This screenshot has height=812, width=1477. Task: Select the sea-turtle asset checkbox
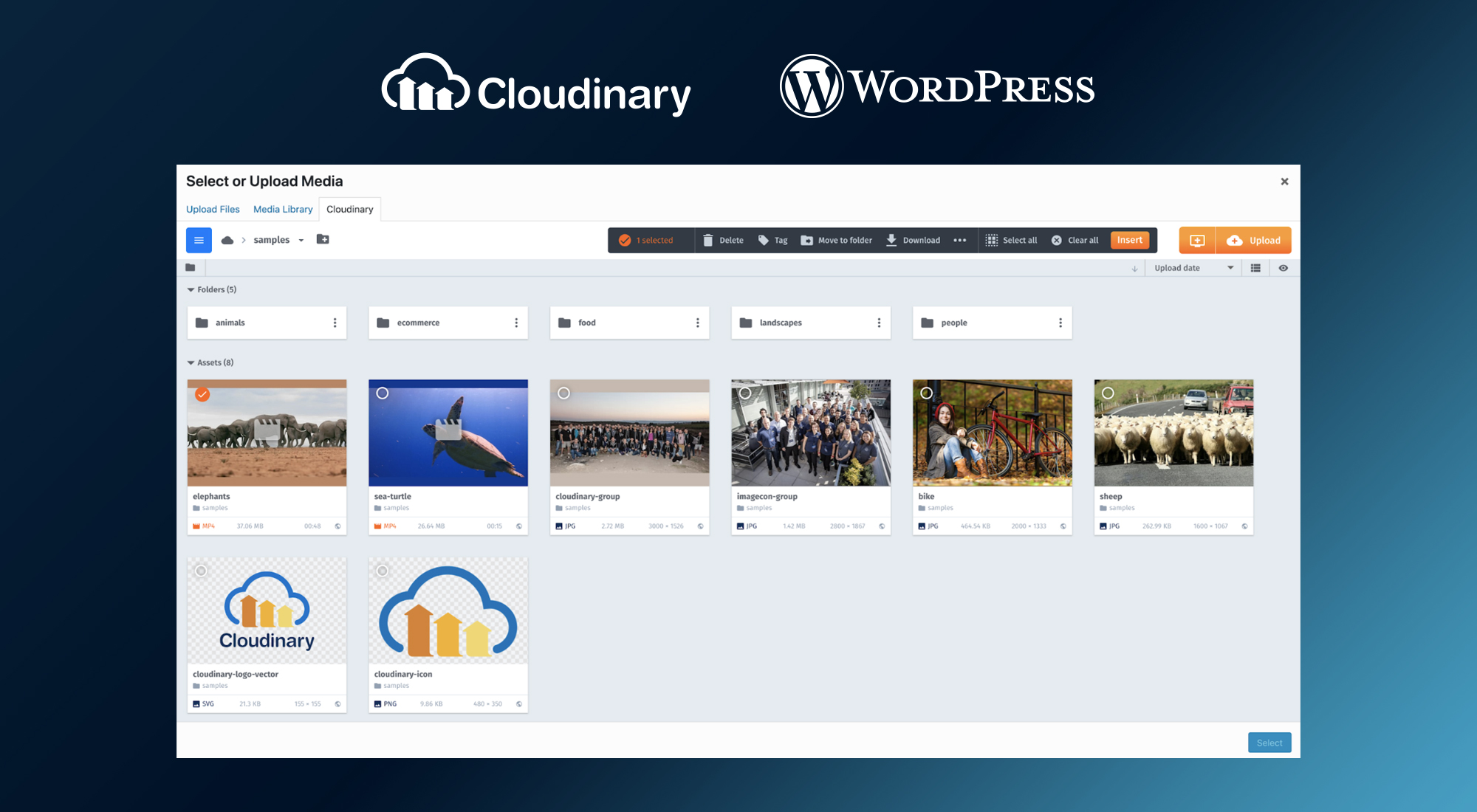[383, 393]
